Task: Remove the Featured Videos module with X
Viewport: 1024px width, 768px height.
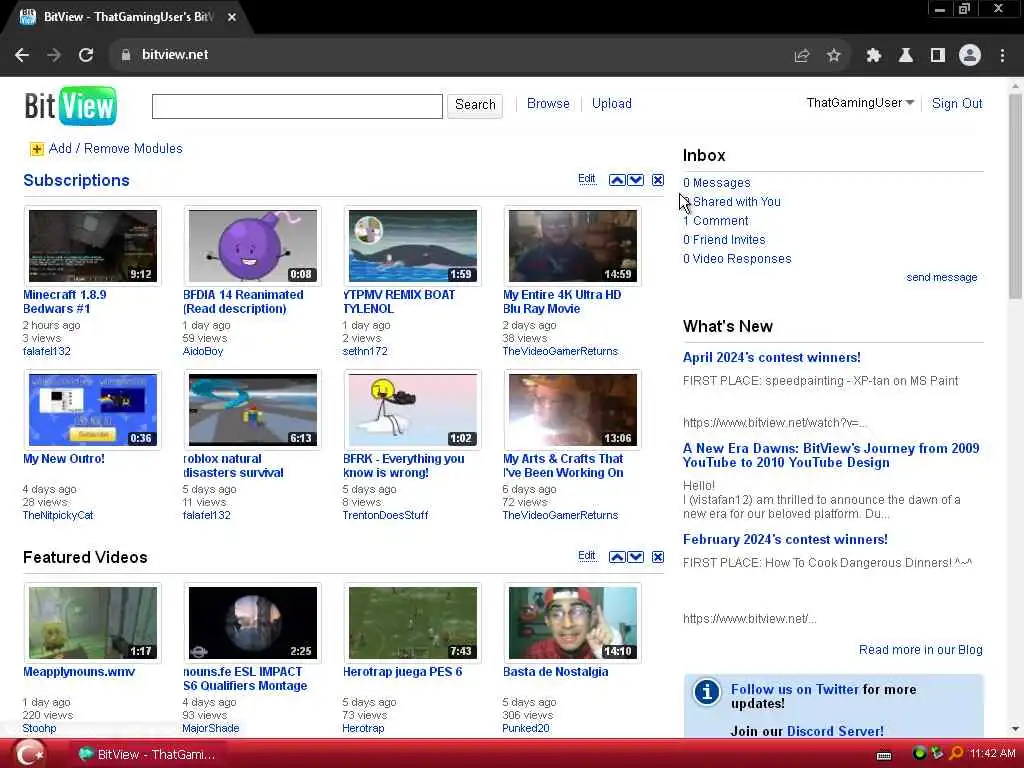Action: pyautogui.click(x=658, y=557)
